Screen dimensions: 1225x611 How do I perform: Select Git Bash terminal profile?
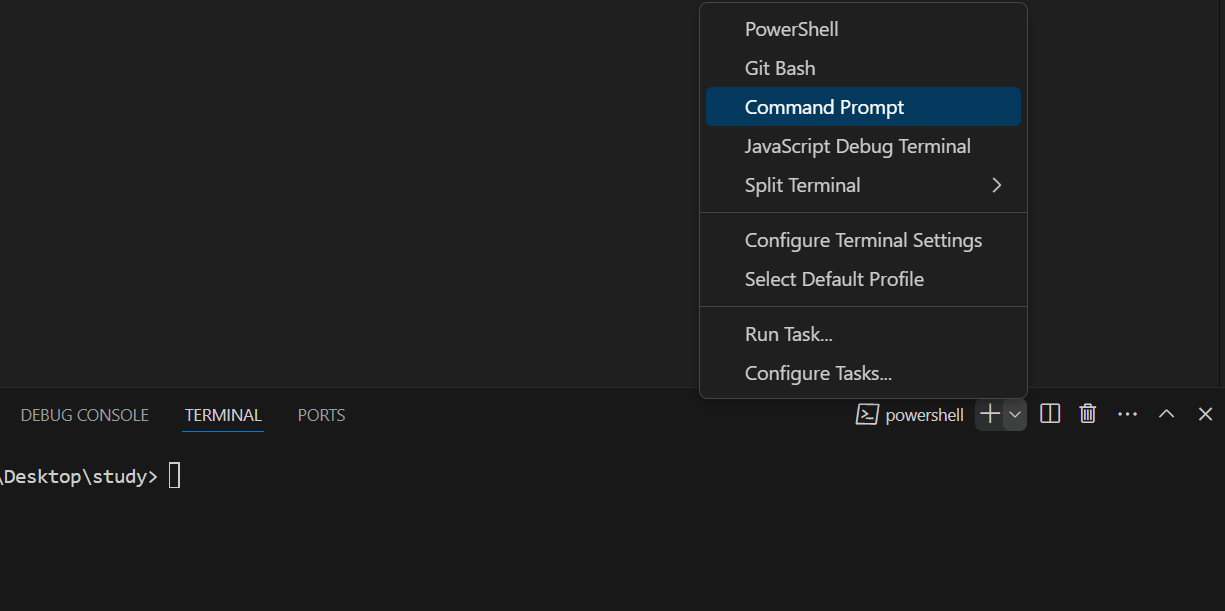(x=780, y=68)
